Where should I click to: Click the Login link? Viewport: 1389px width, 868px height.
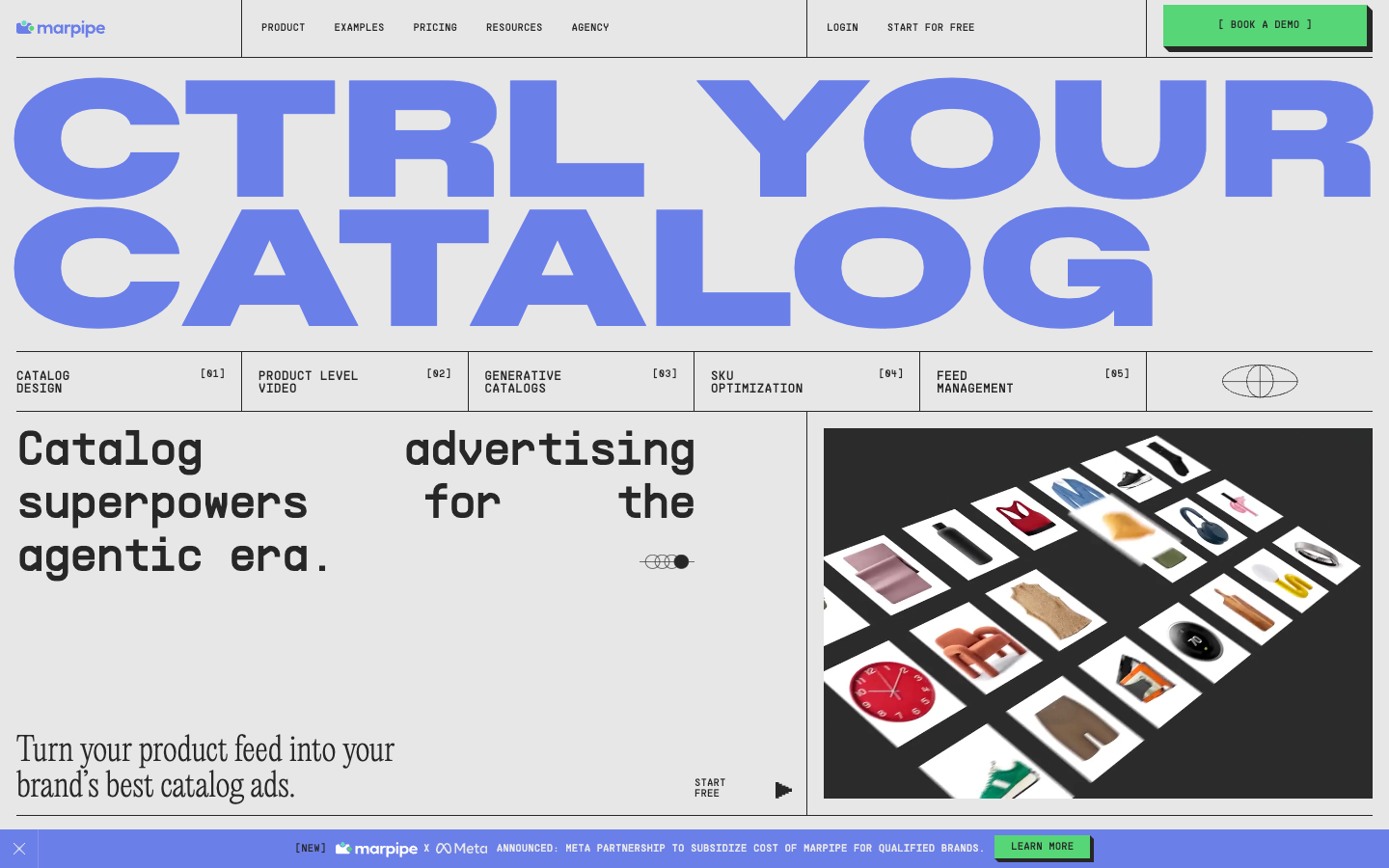(x=842, y=28)
